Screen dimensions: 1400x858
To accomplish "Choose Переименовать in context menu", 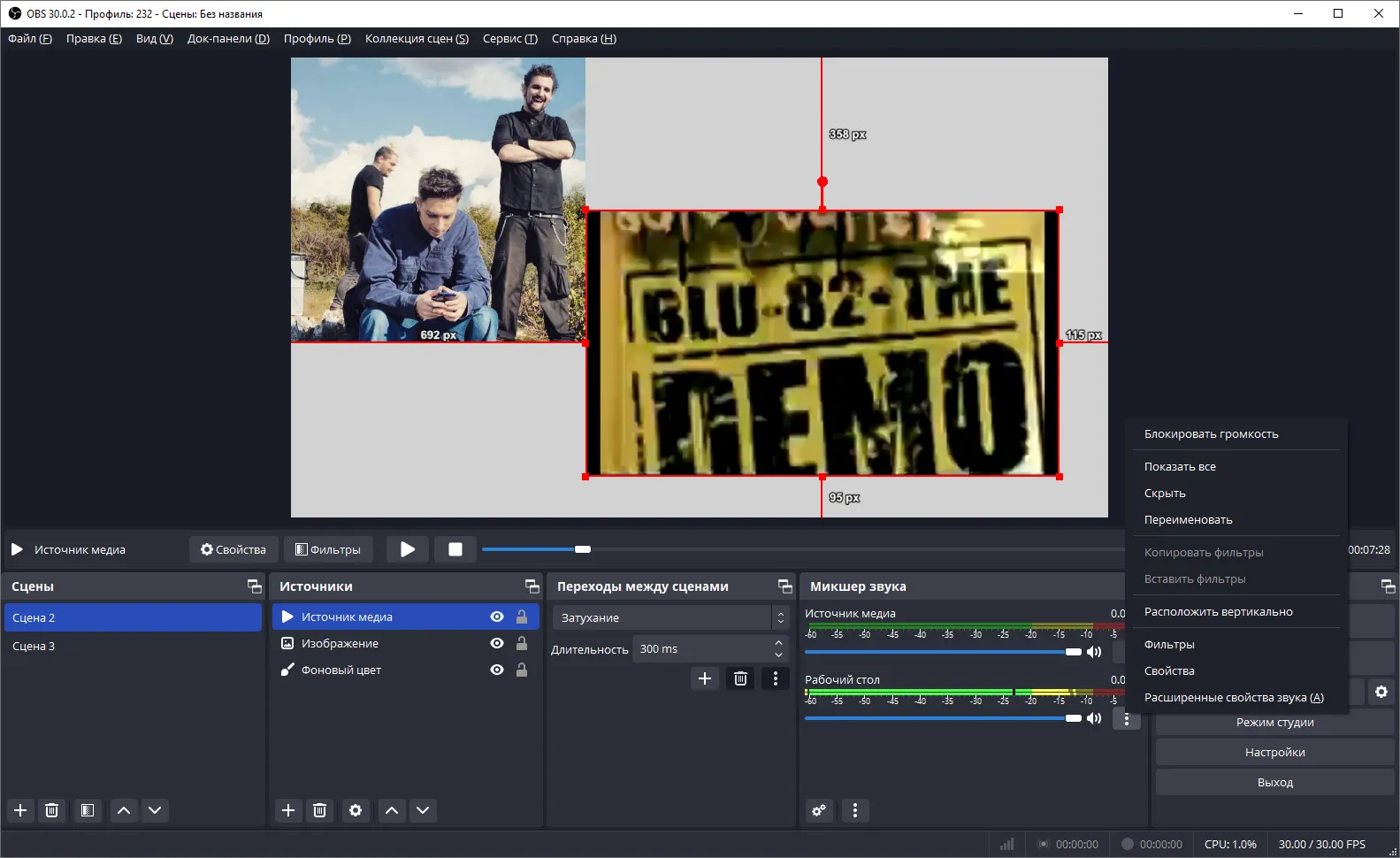I will [1236, 519].
